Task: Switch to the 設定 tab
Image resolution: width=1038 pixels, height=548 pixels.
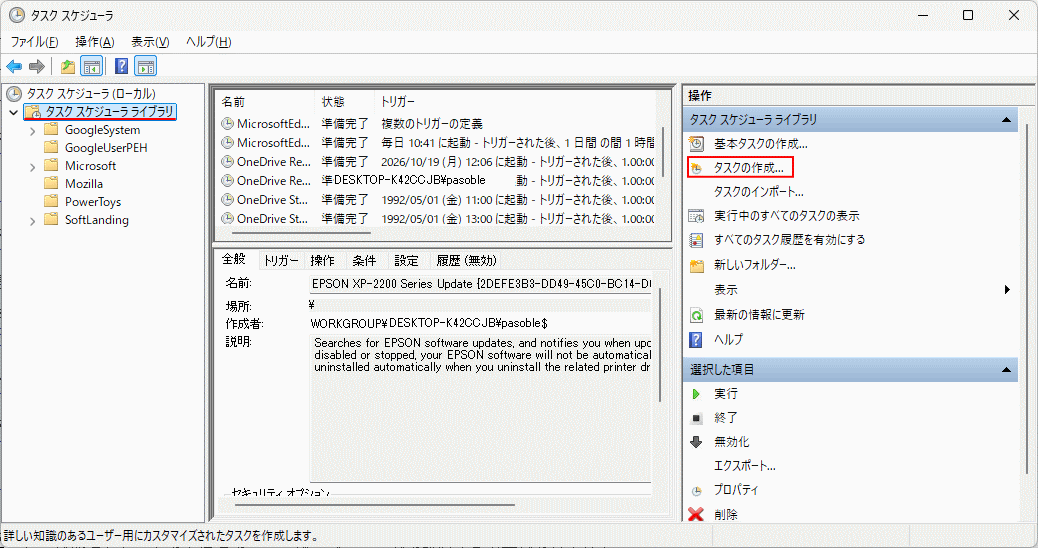Action: [406, 261]
